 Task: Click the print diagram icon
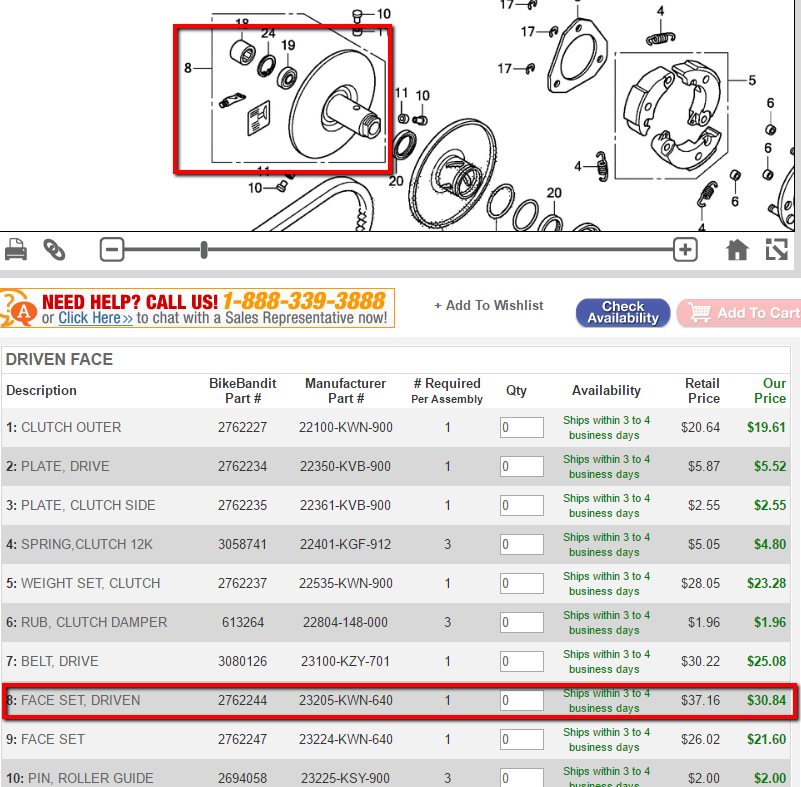(x=16, y=250)
